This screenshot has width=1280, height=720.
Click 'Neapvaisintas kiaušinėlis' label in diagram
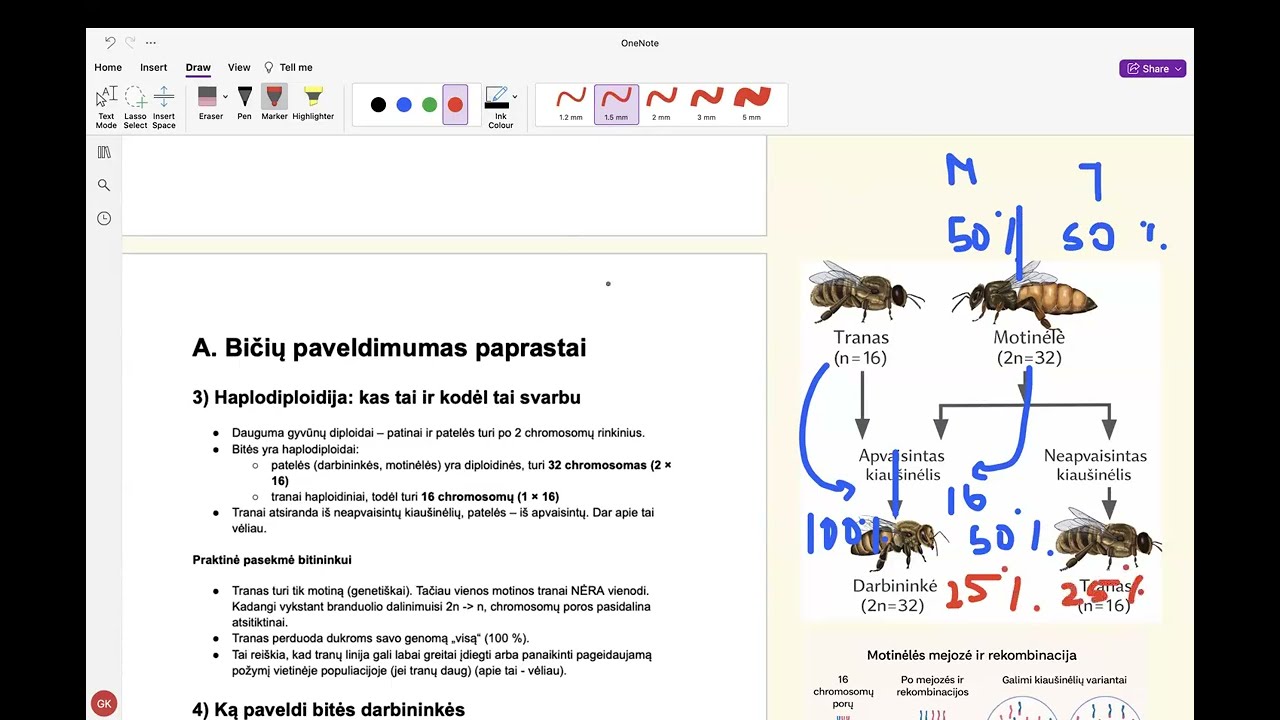1095,465
